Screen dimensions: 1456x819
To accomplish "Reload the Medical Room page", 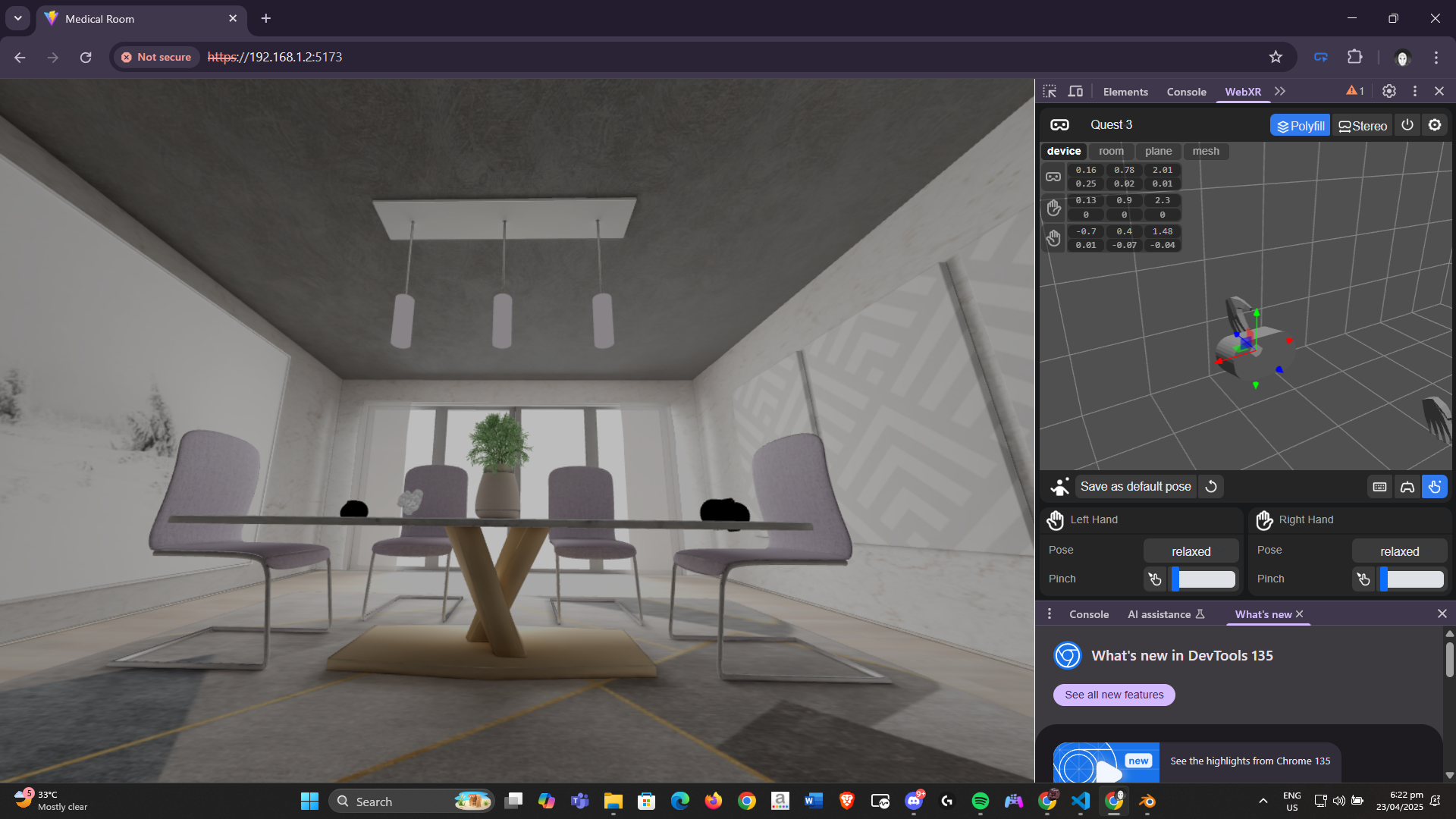I will (86, 58).
